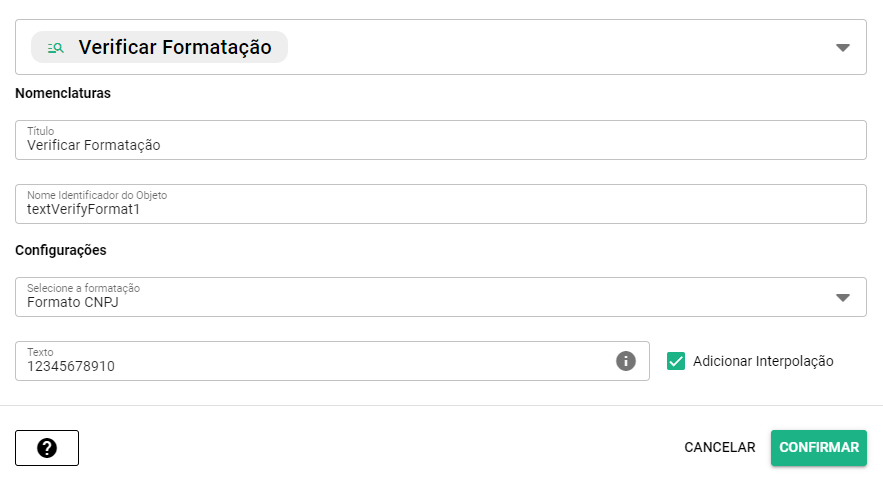Click the Selecione a formatação label
This screenshot has height=484, width=883.
83,288
